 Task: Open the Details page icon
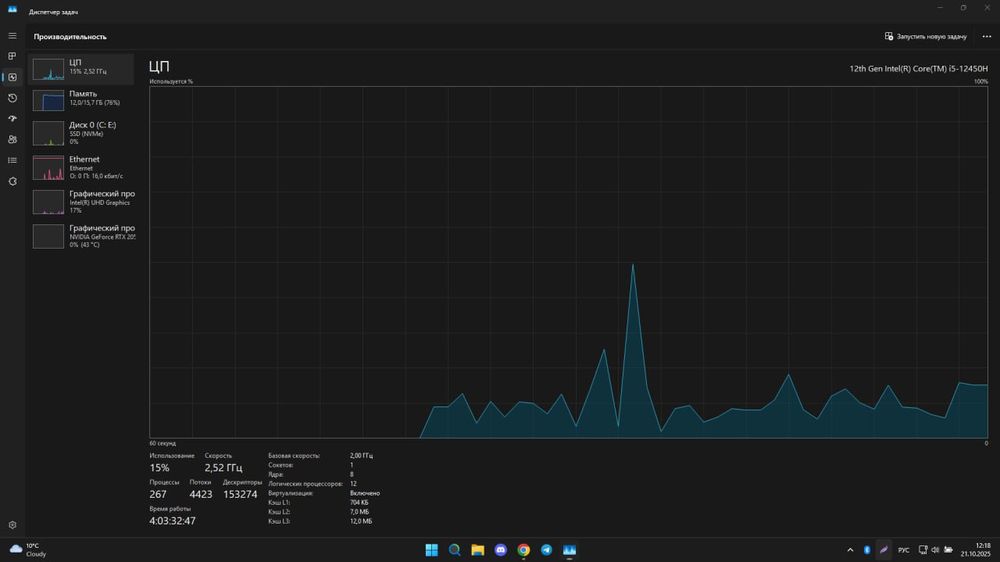[12, 160]
